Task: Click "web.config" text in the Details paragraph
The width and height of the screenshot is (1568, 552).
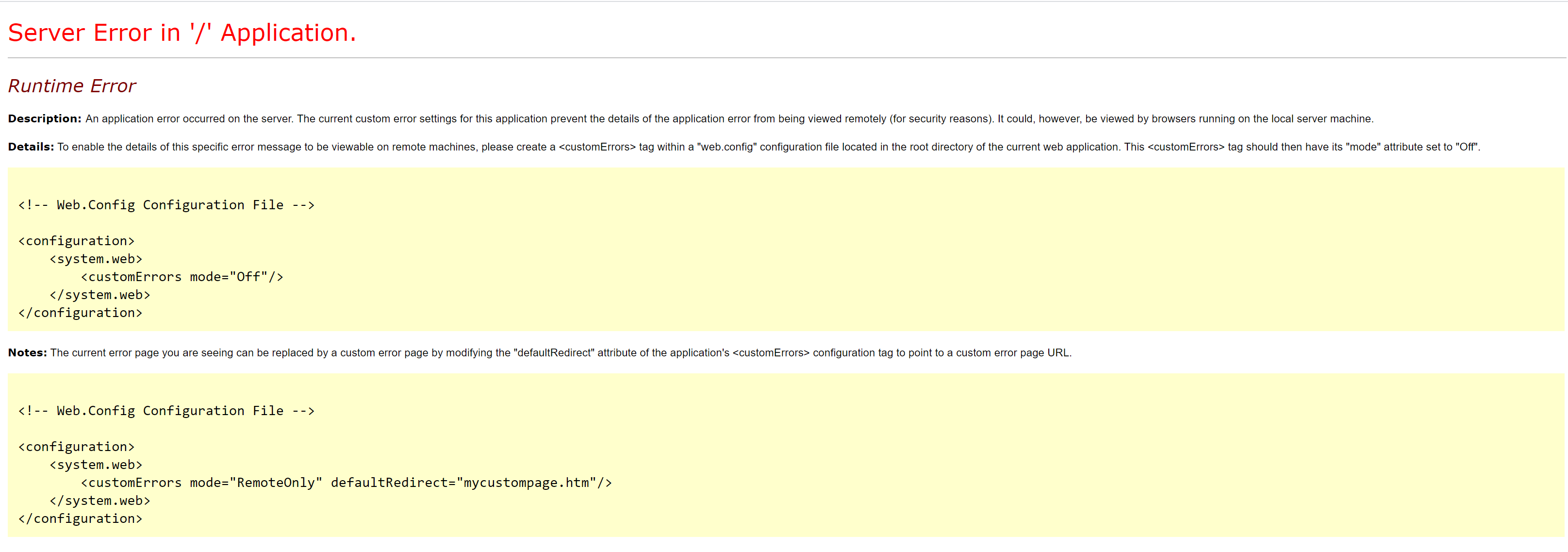Action: coord(727,147)
